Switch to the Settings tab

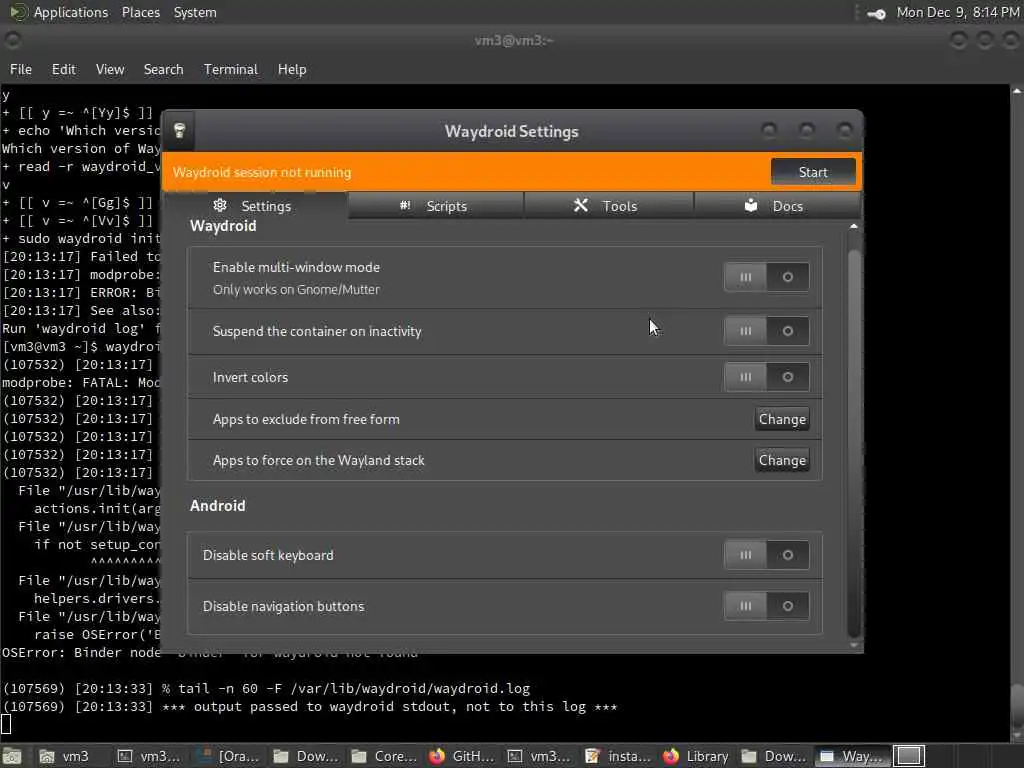click(x=255, y=206)
